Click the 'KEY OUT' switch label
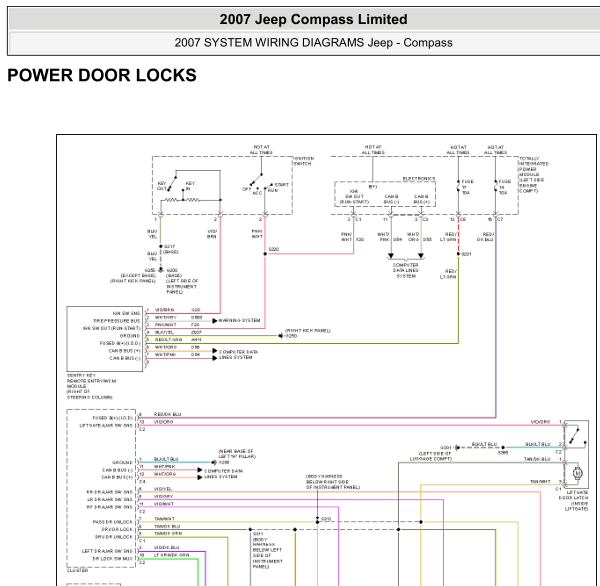This screenshot has height=586, width=600. click(162, 186)
